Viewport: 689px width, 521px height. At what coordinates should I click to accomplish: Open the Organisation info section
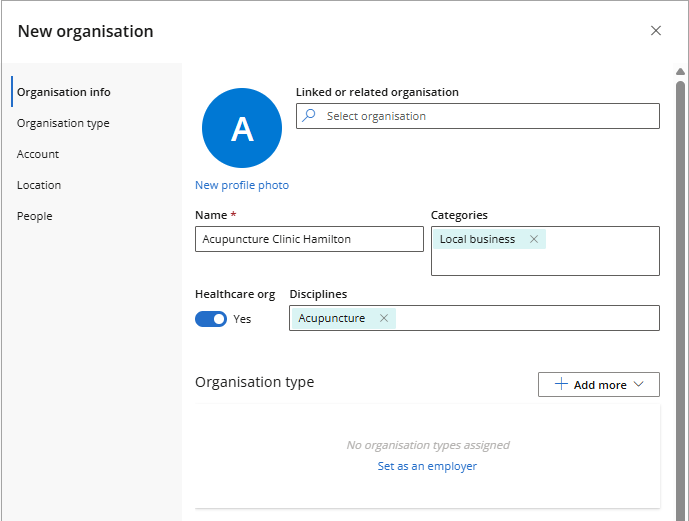coord(64,92)
